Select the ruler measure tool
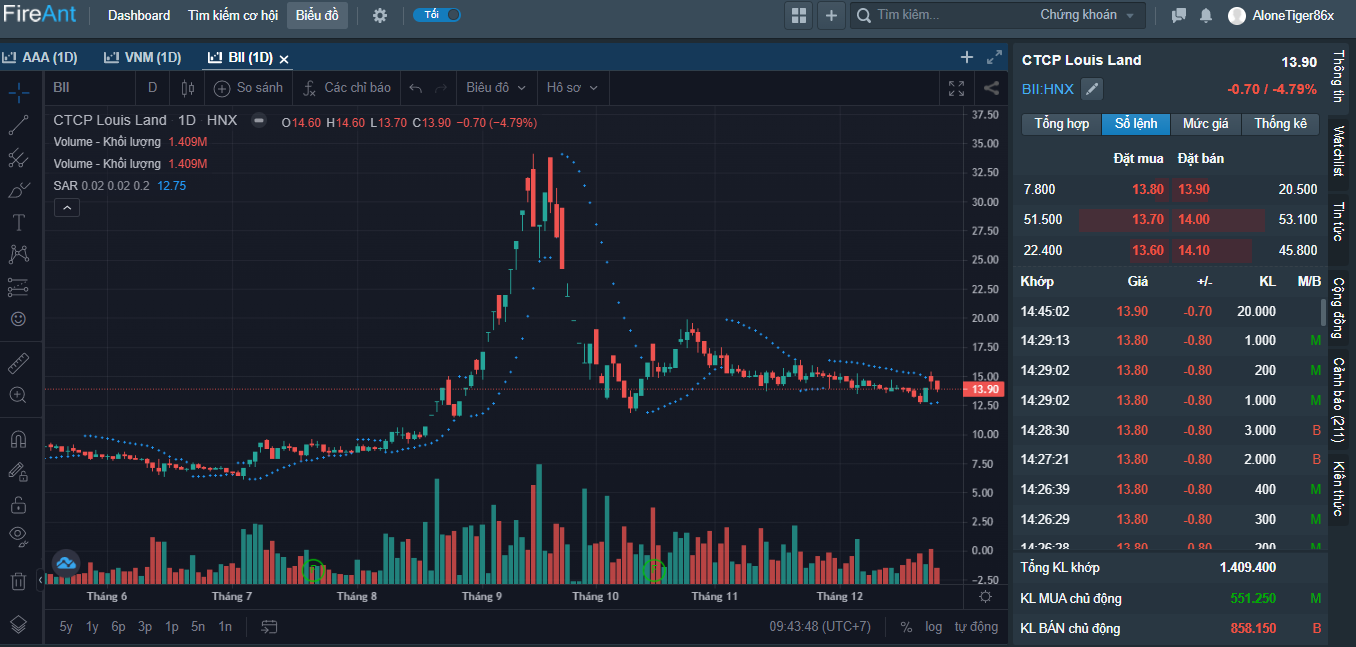This screenshot has width=1356, height=647. [18, 362]
